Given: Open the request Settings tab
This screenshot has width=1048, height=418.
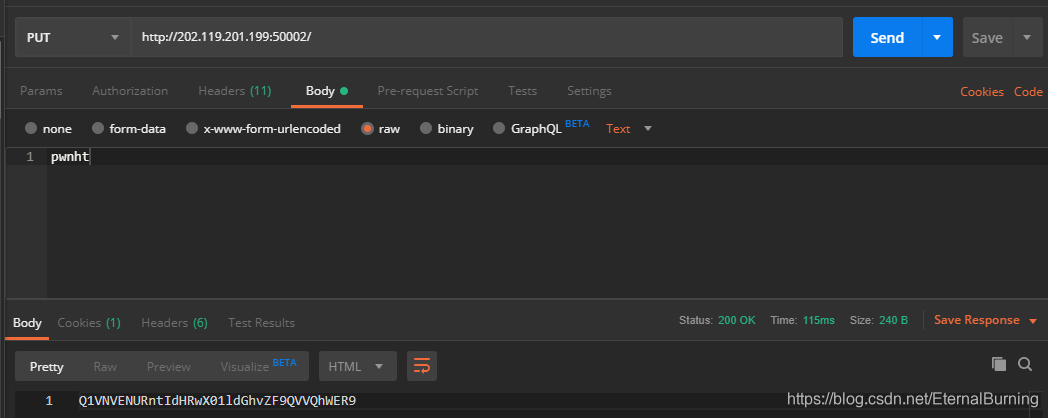Looking at the screenshot, I should click(589, 91).
